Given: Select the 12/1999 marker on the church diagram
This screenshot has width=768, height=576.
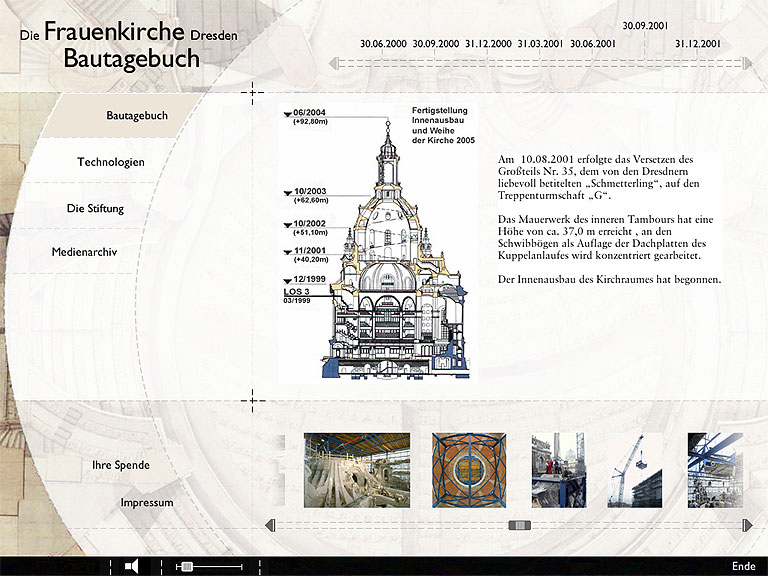Looking at the screenshot, I should click(x=309, y=279).
